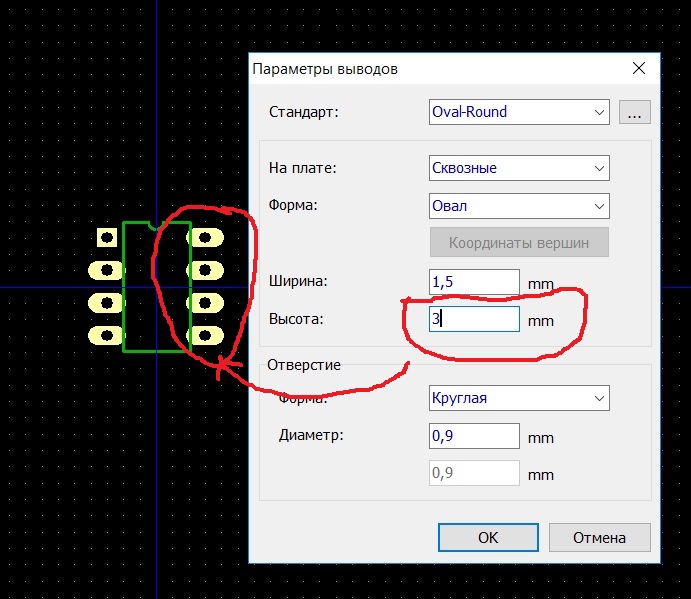Image resolution: width=691 pixels, height=599 pixels.
Task: Click the bottom pad in left column
Action: click(x=105, y=335)
